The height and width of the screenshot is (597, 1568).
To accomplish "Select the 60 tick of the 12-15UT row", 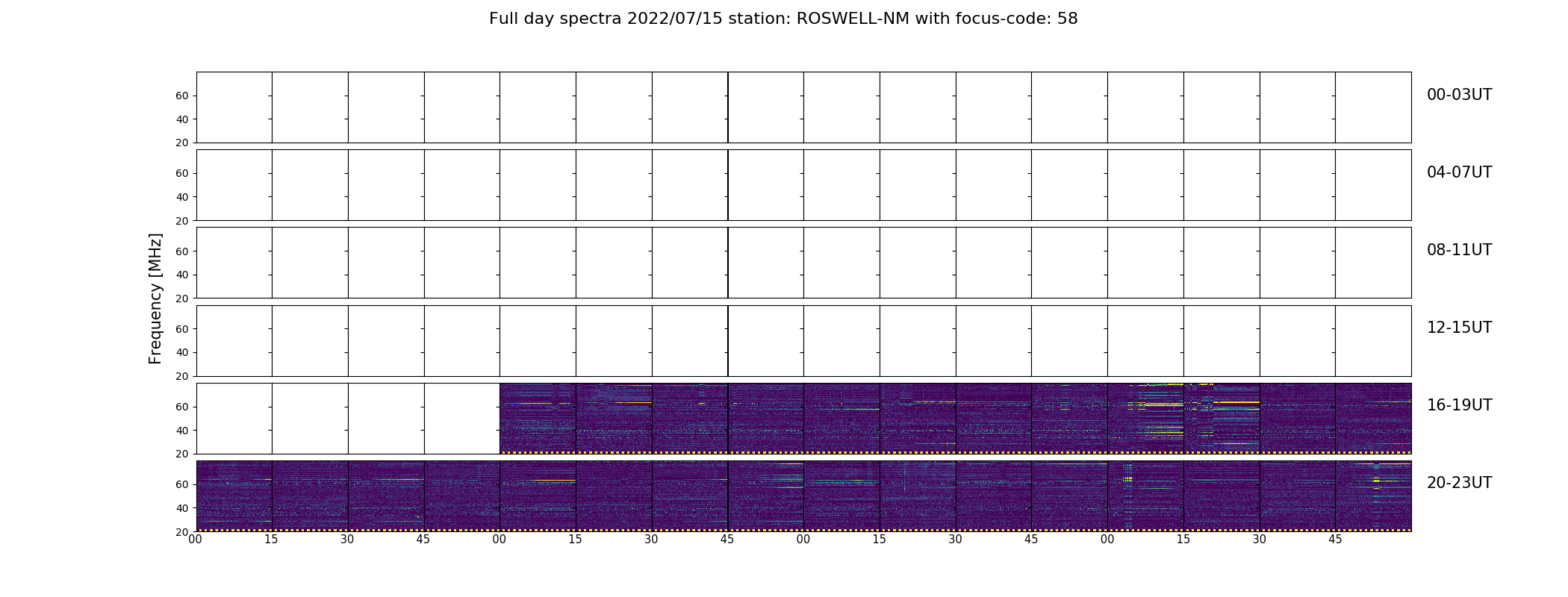I will pyautogui.click(x=182, y=329).
